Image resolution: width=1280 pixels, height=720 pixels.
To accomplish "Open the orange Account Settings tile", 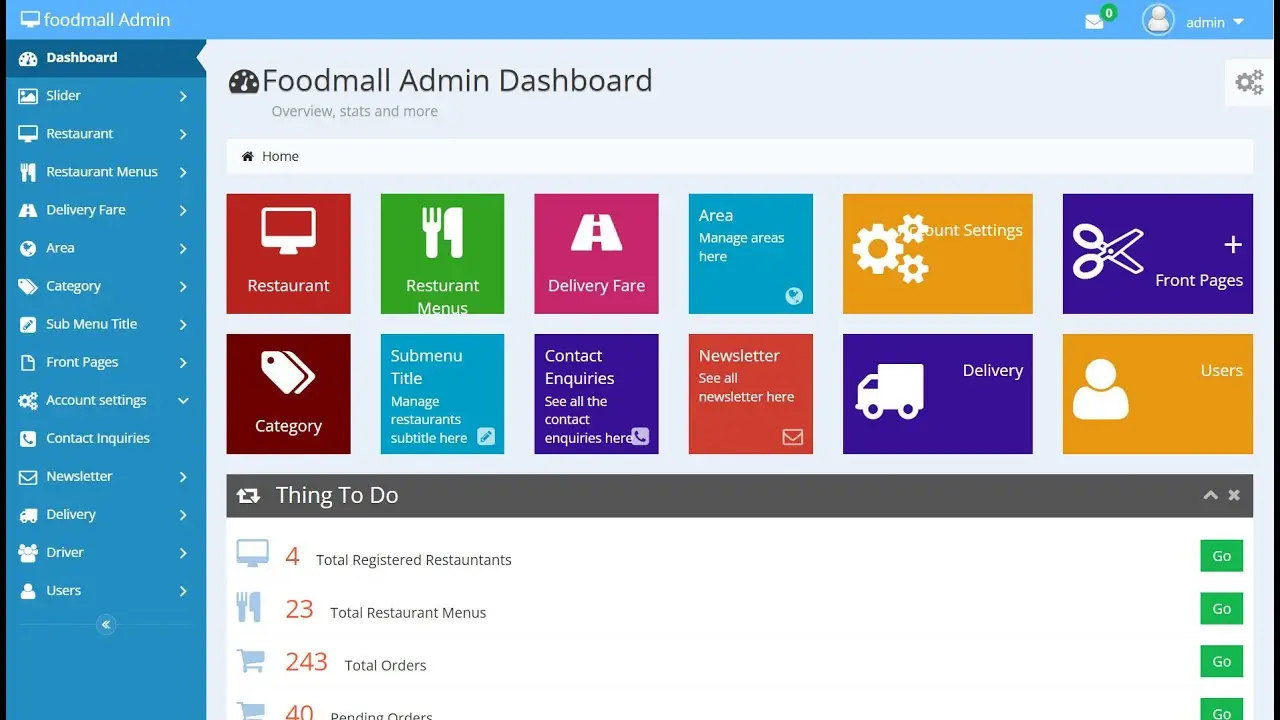I will click(x=938, y=254).
